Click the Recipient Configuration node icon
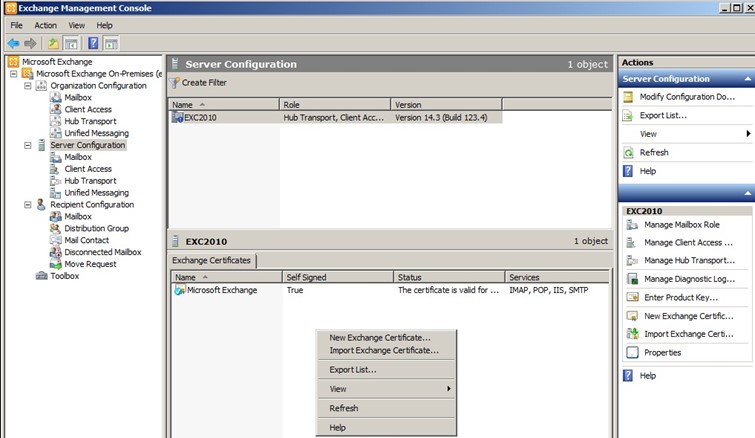Image resolution: width=755 pixels, height=438 pixels. (41, 205)
